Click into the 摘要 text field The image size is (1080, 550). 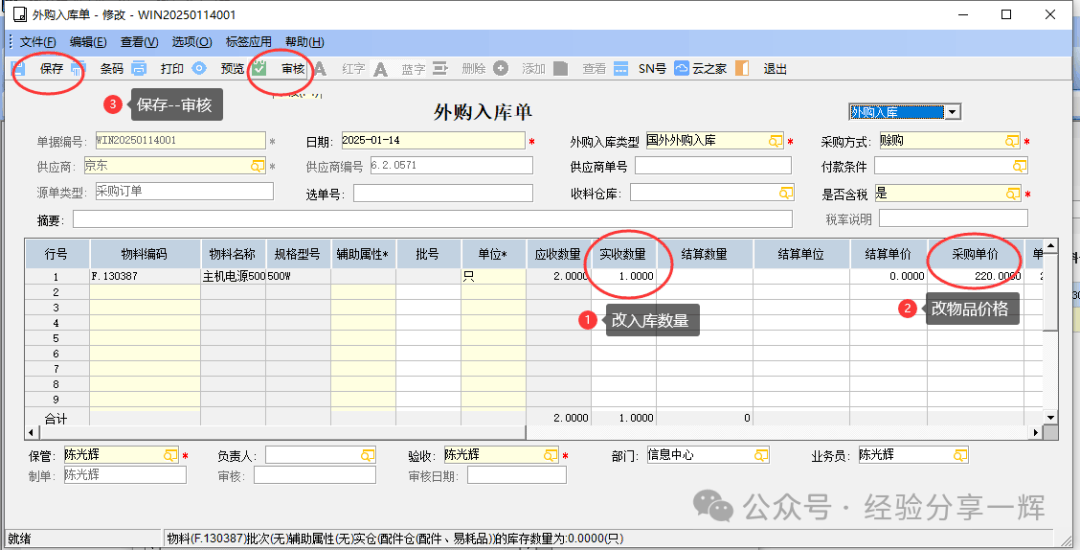pos(432,219)
